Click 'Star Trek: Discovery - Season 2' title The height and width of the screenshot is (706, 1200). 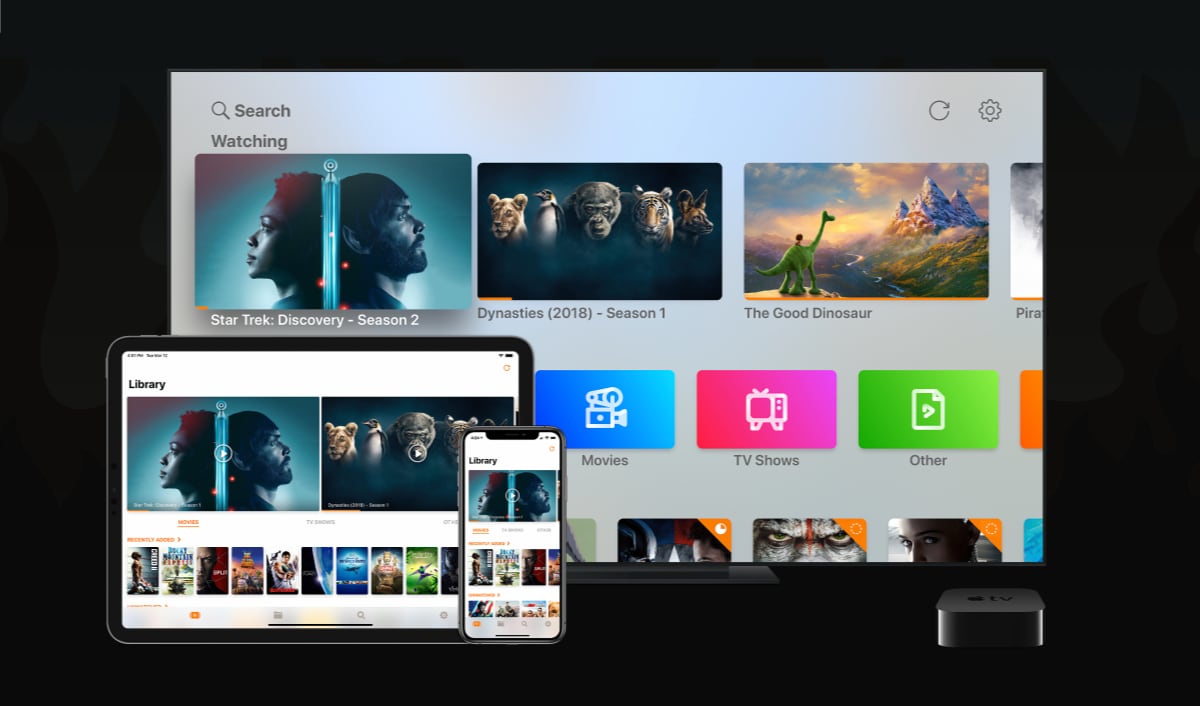click(x=315, y=320)
